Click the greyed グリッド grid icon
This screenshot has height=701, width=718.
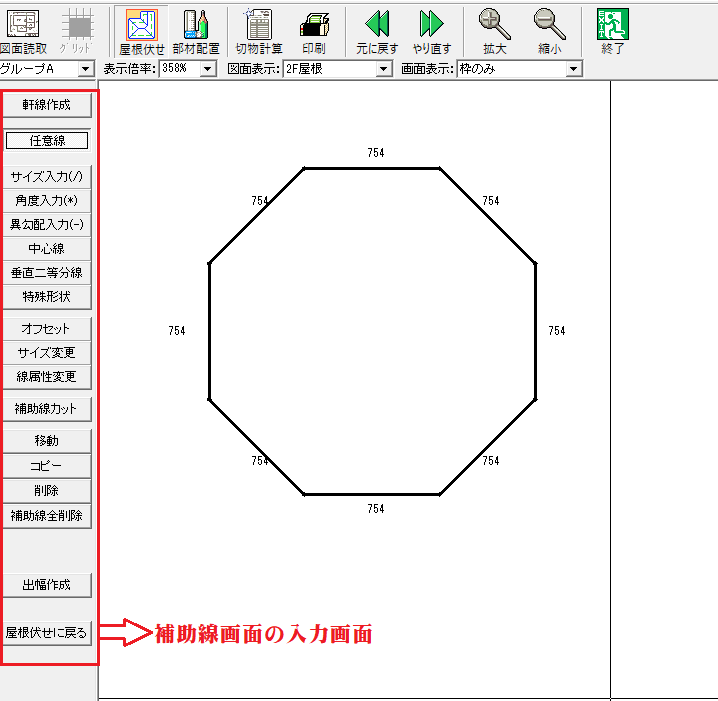[77, 32]
